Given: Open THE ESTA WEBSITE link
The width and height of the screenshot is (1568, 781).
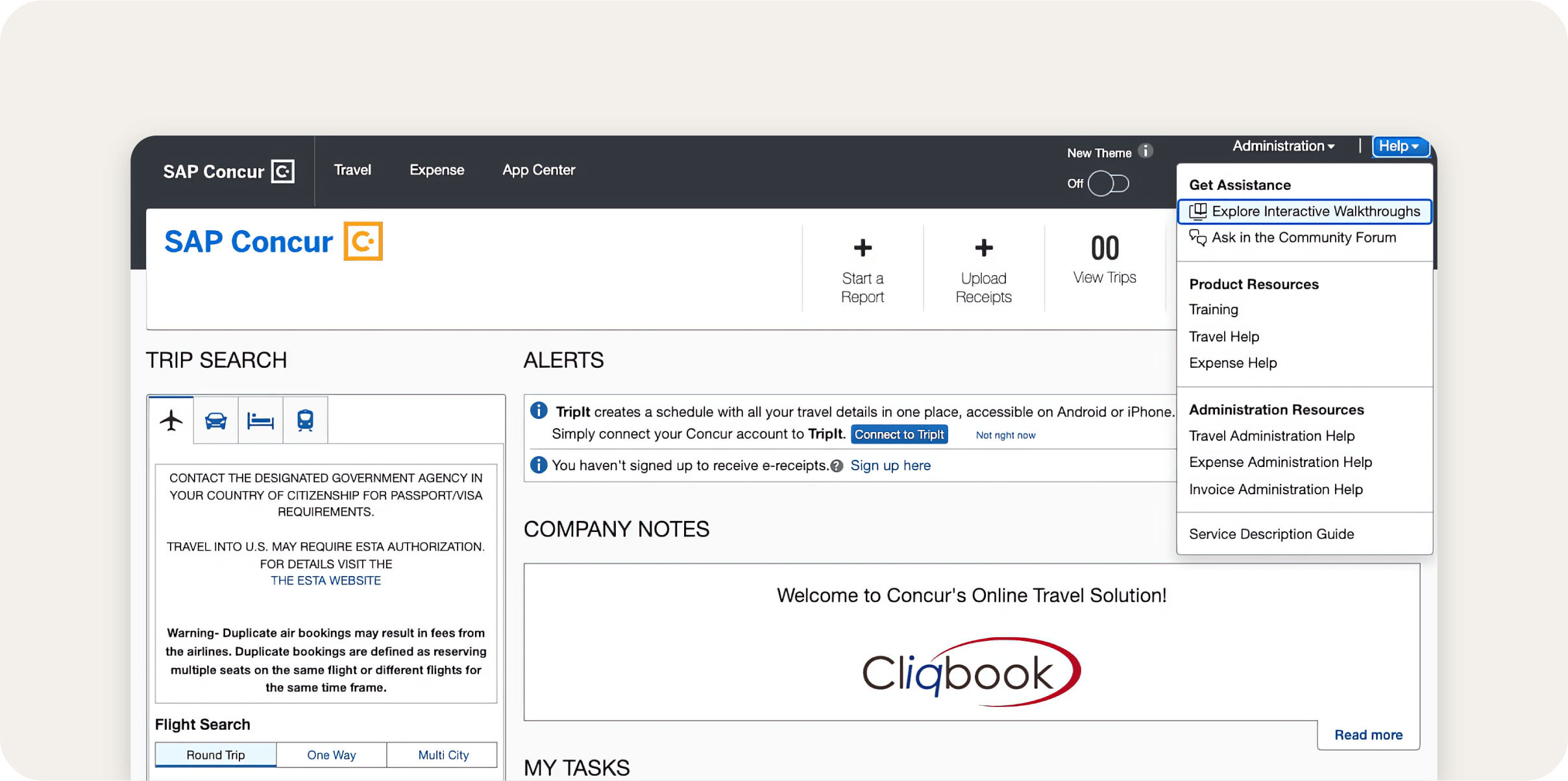Looking at the screenshot, I should [325, 581].
